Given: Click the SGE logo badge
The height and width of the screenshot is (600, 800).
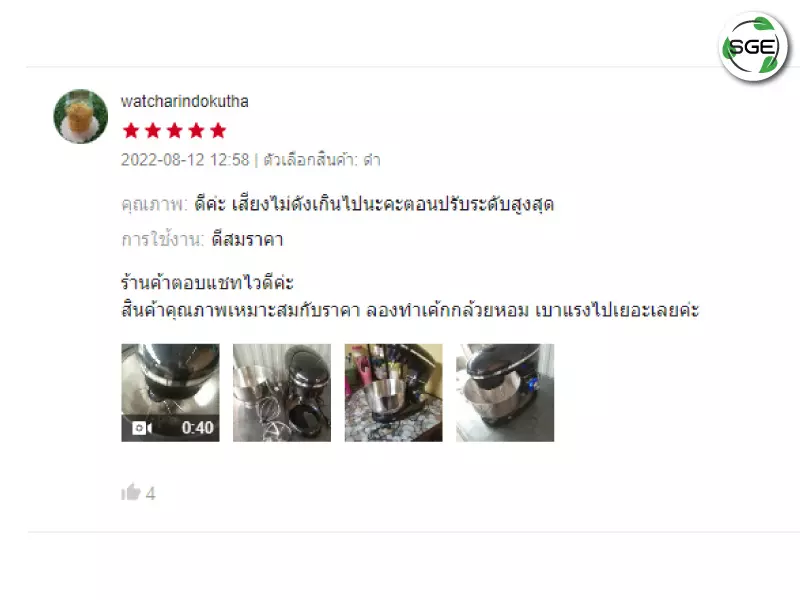Looking at the screenshot, I should 754,47.
